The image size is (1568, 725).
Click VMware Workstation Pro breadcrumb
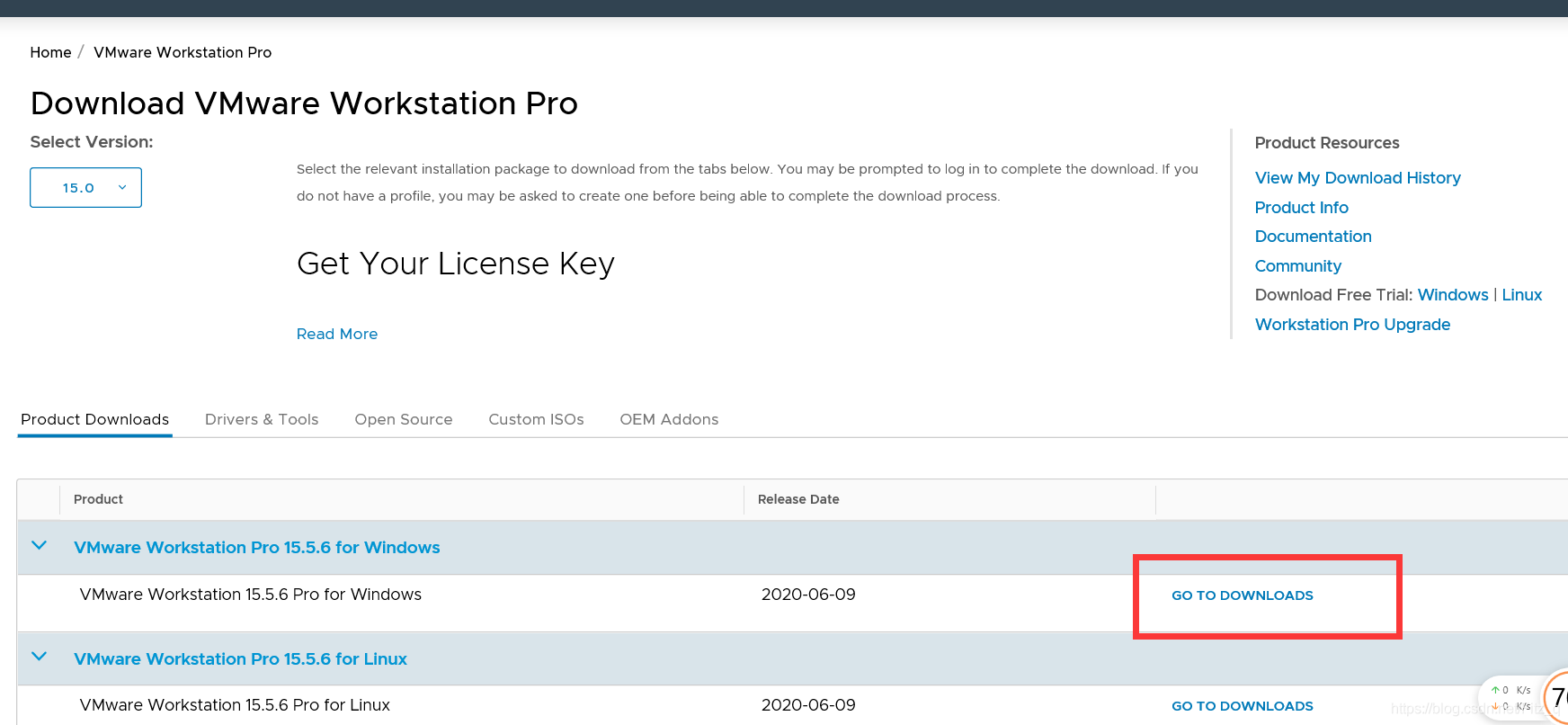[x=183, y=52]
